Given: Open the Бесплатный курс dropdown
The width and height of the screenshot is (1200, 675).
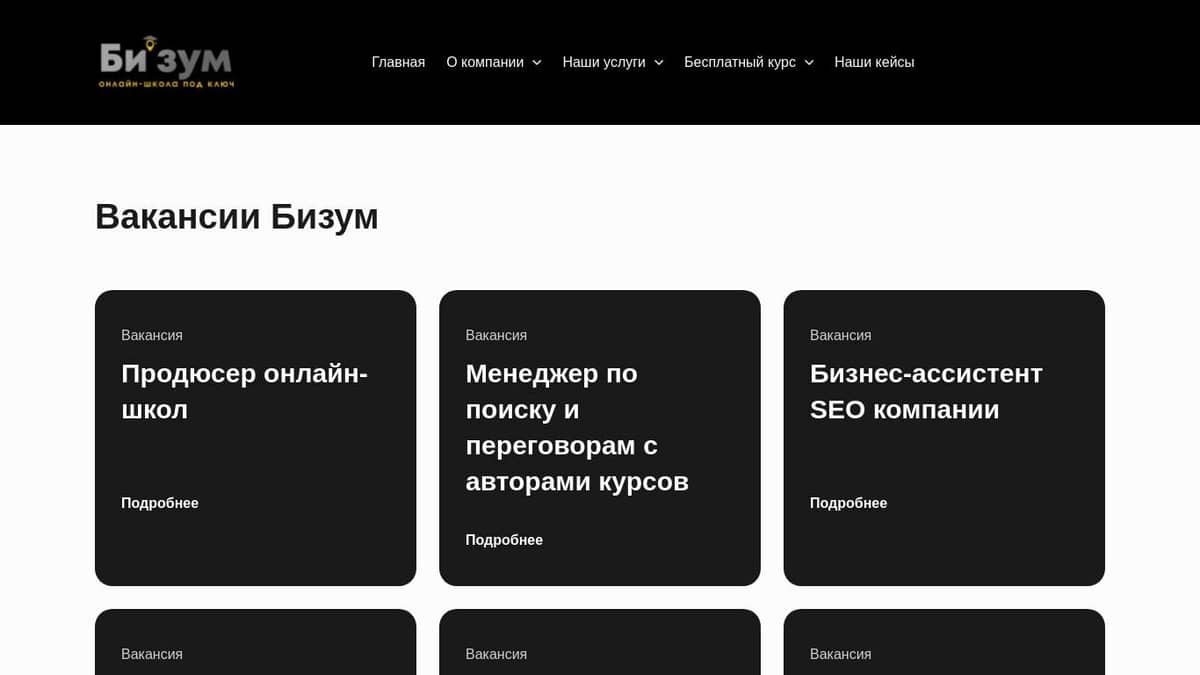Looking at the screenshot, I should 740,62.
